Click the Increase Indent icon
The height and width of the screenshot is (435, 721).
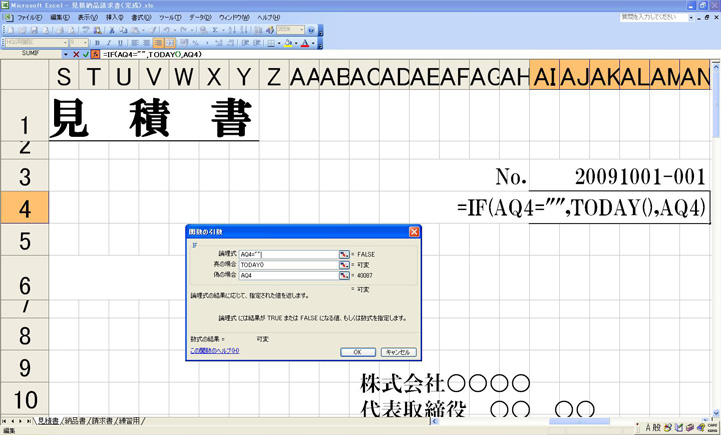pyautogui.click(x=256, y=43)
